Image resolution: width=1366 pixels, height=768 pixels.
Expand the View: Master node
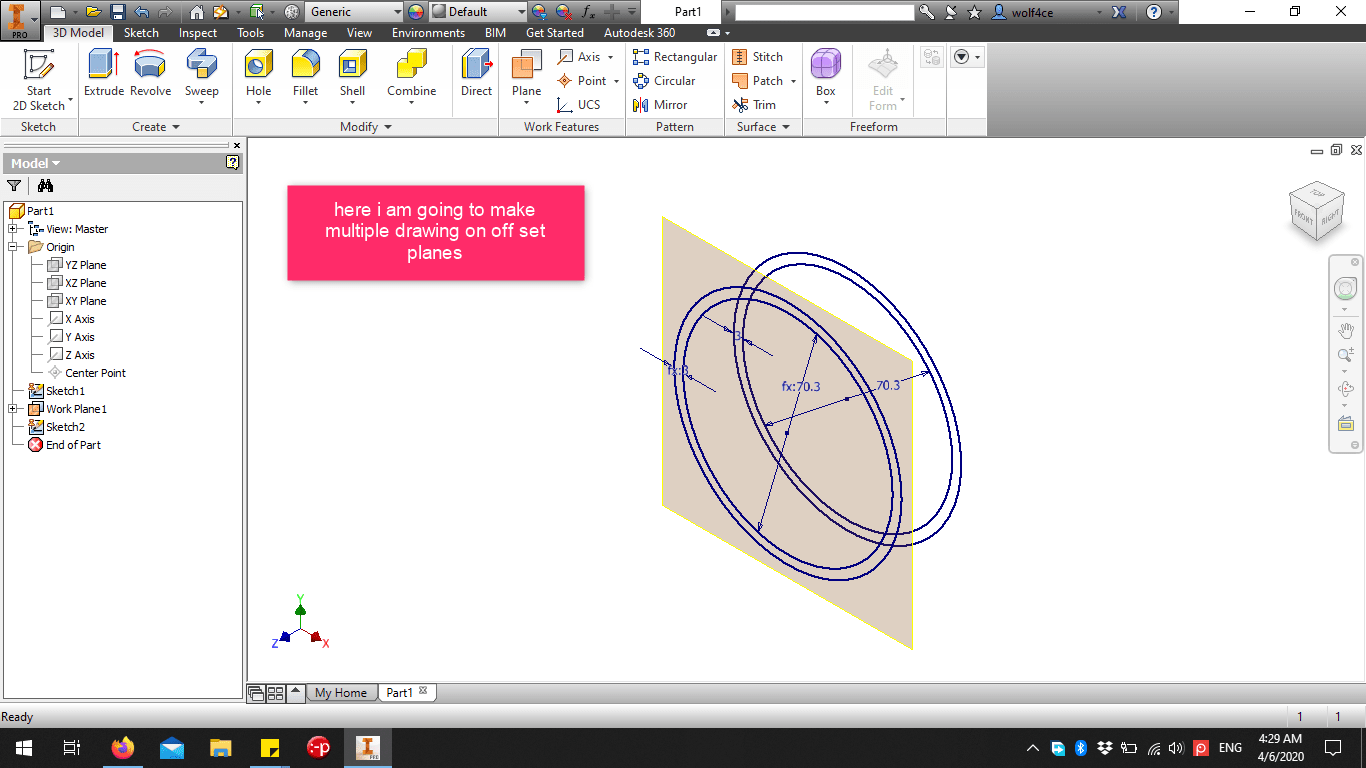tap(13, 229)
